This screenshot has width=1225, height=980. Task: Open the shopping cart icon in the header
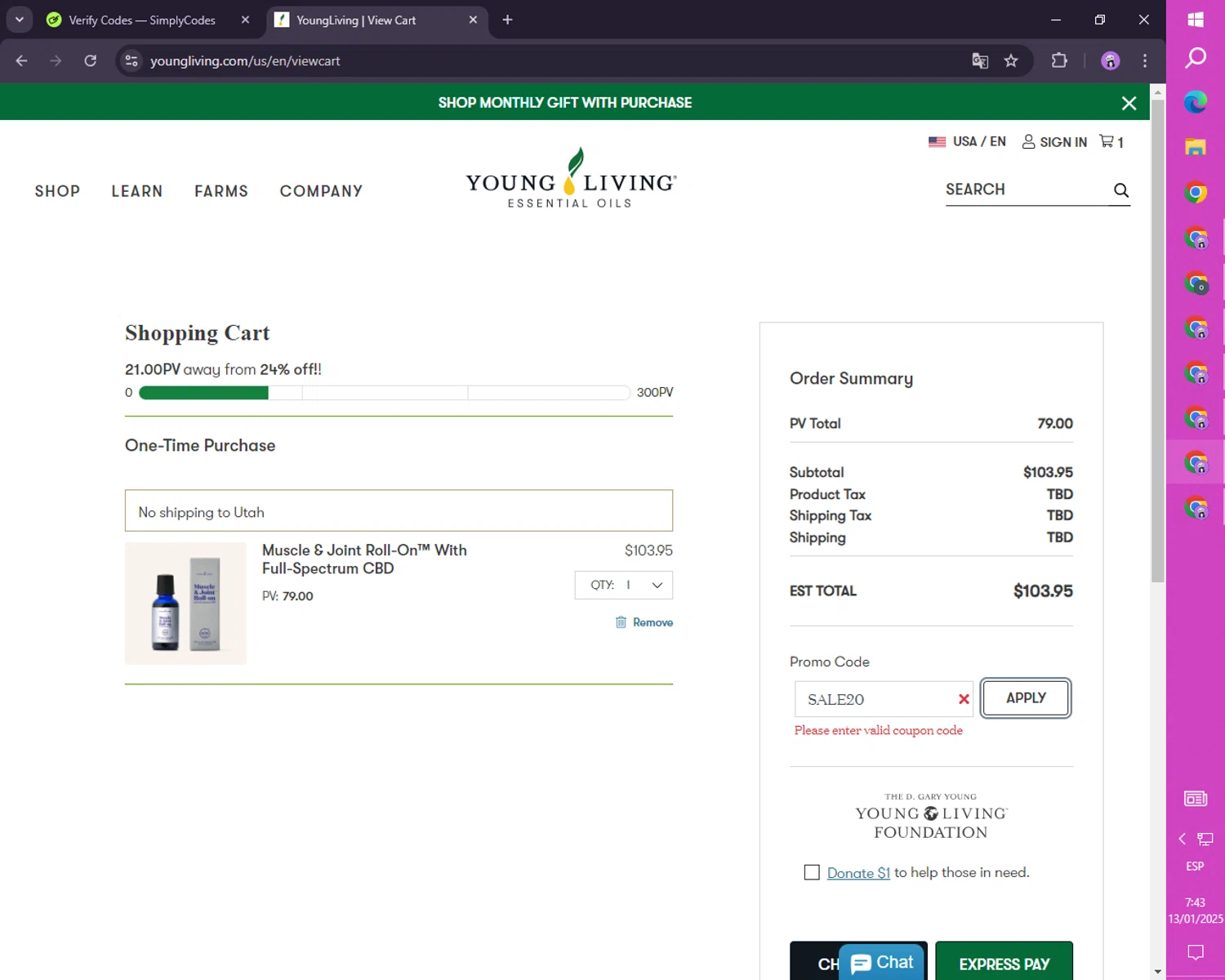coord(1107,141)
